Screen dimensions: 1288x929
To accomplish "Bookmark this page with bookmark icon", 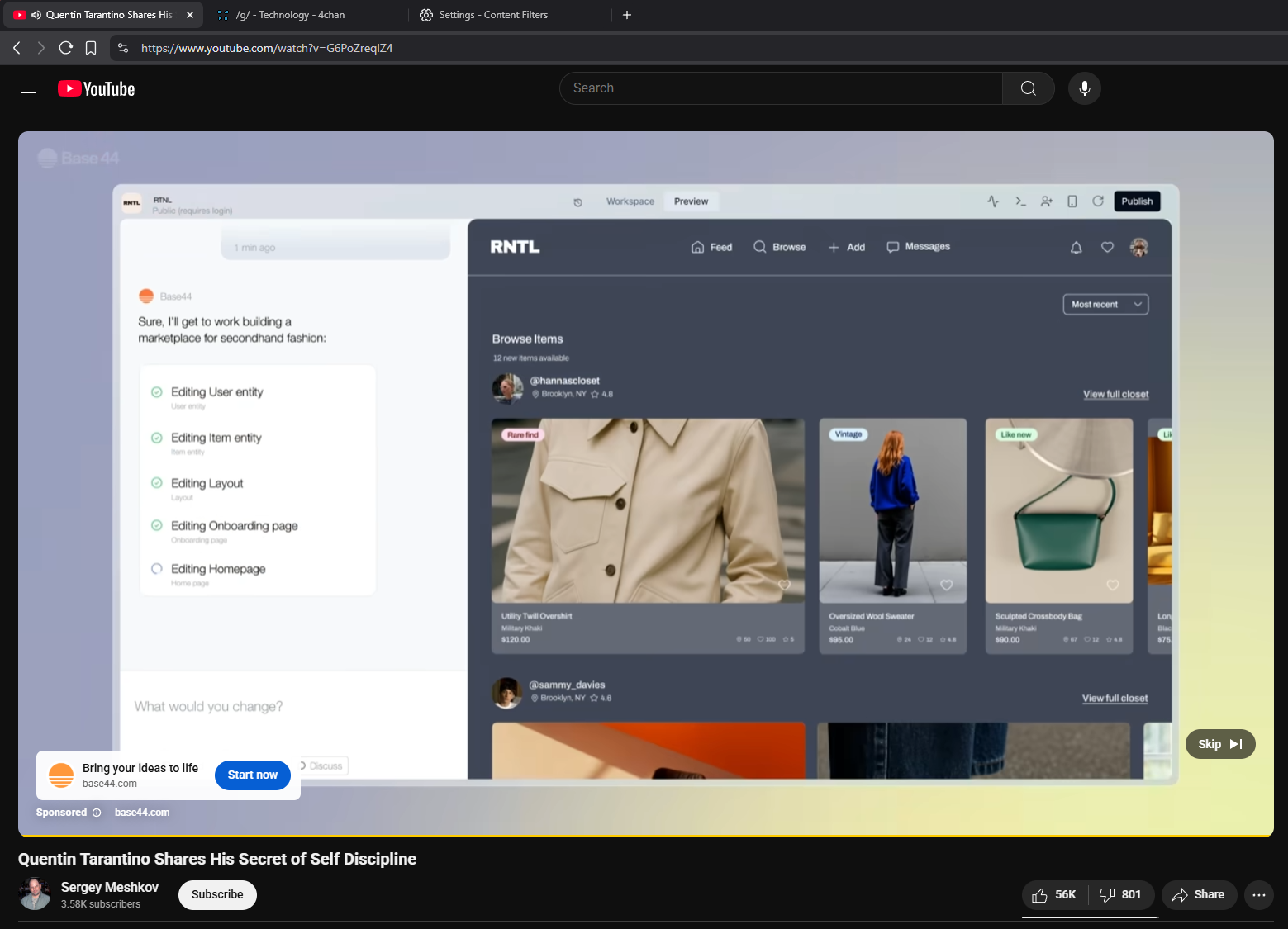I will (91, 48).
